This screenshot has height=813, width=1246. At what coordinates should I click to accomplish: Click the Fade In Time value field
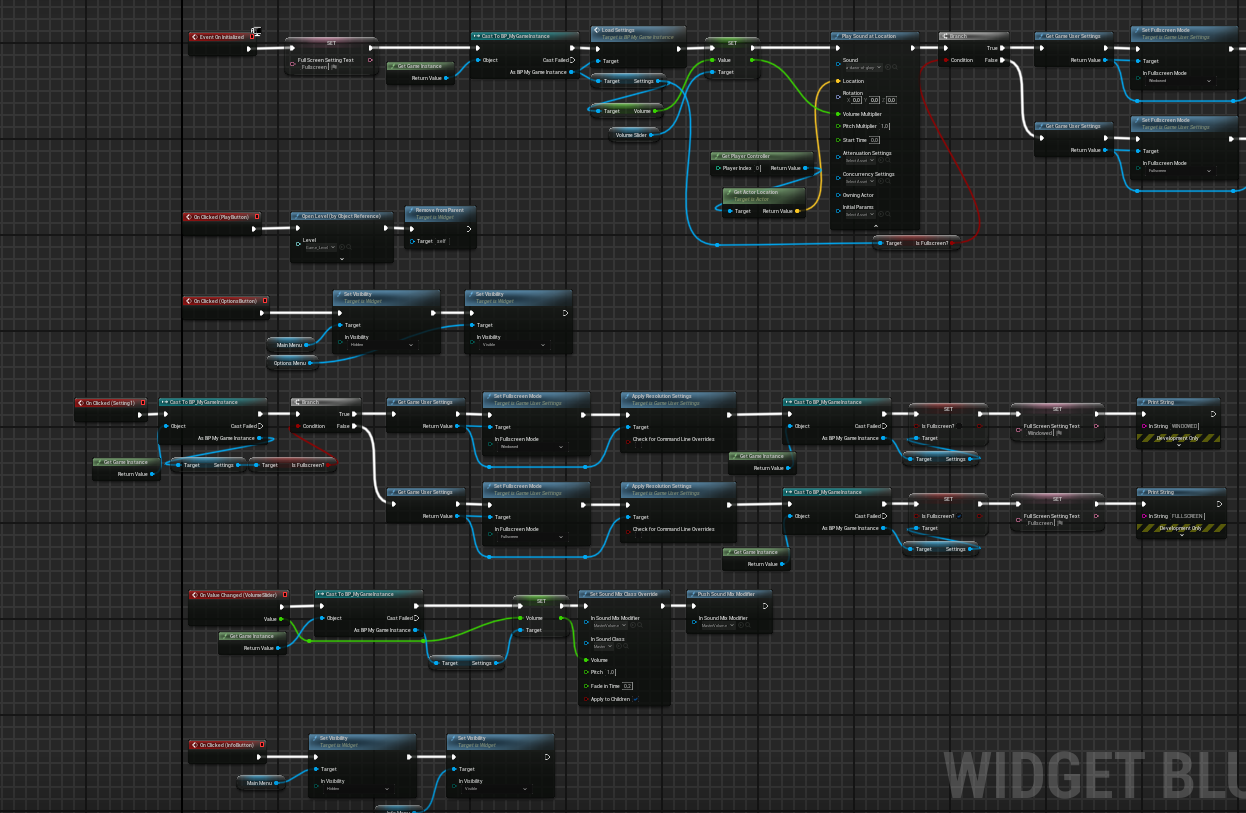click(628, 686)
